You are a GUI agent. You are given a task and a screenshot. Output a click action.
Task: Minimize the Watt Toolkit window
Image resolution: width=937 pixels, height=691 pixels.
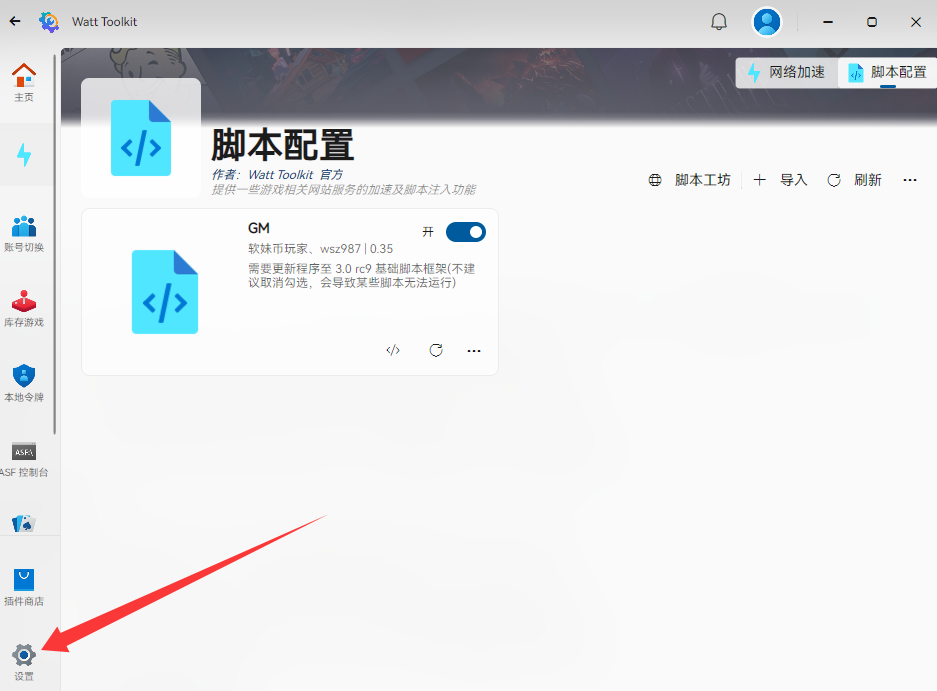pyautogui.click(x=828, y=22)
